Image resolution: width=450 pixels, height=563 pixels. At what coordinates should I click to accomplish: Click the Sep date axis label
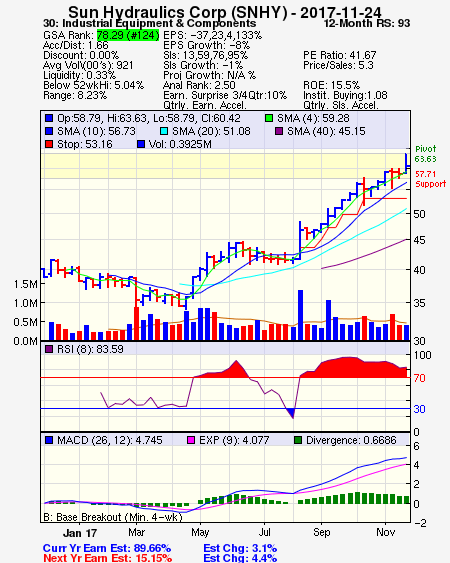(321, 532)
